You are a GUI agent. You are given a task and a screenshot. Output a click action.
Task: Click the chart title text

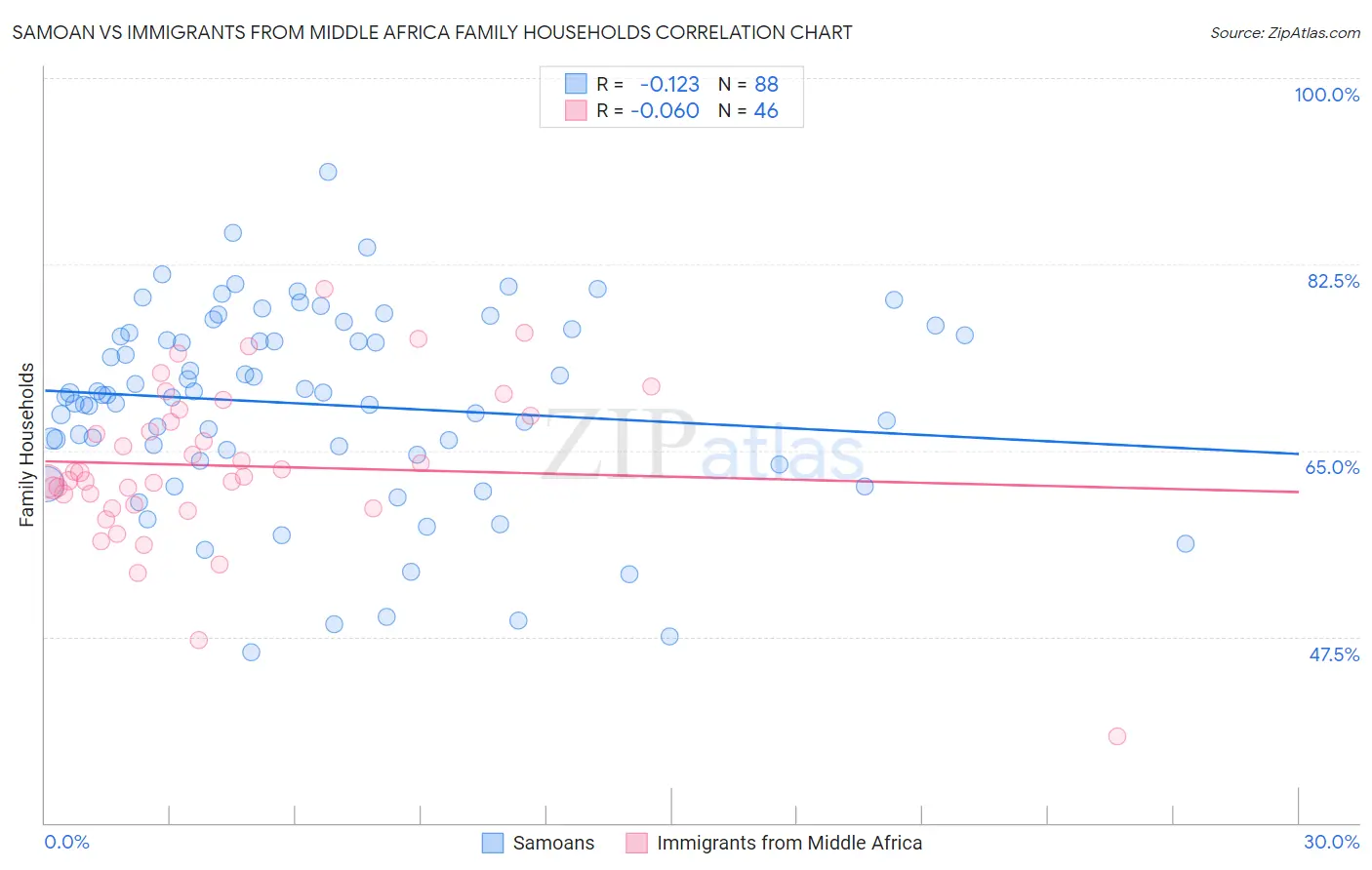(432, 32)
